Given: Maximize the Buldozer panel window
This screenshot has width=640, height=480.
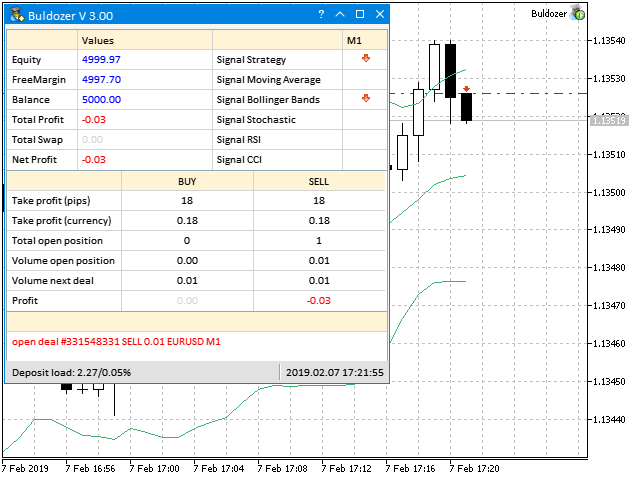Looking at the screenshot, I should point(360,15).
